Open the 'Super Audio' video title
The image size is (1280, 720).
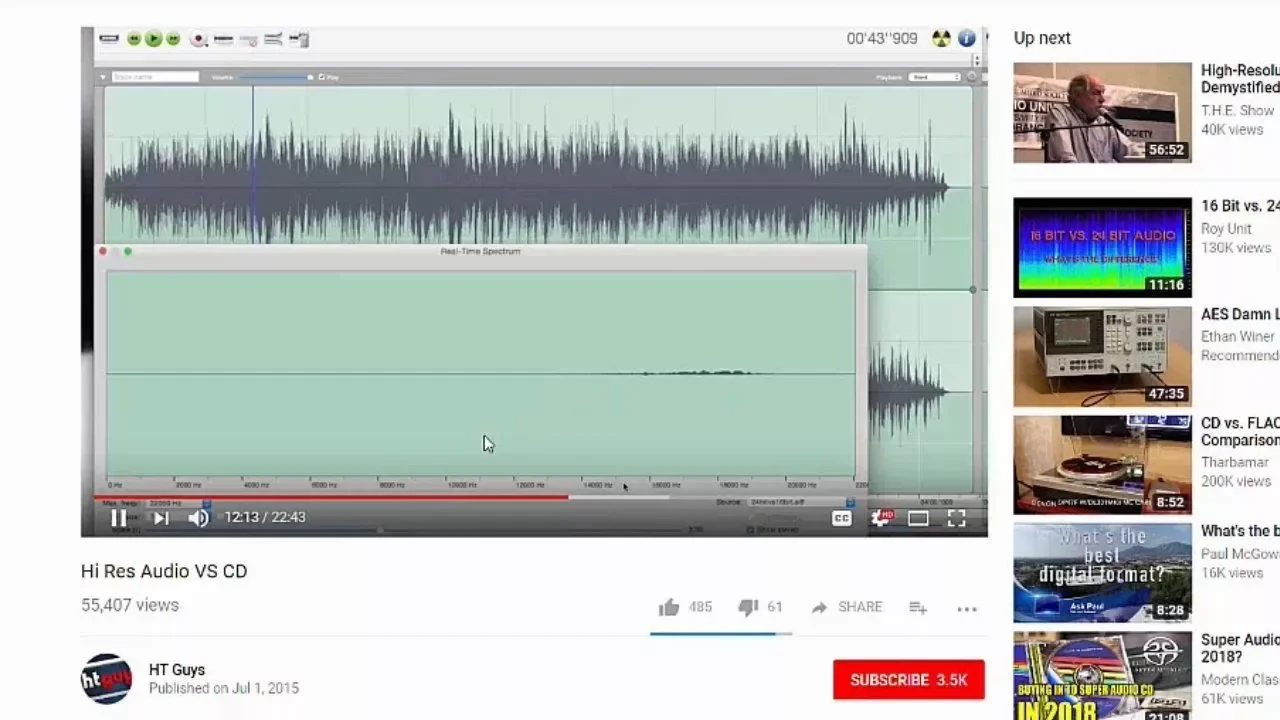click(x=1240, y=648)
